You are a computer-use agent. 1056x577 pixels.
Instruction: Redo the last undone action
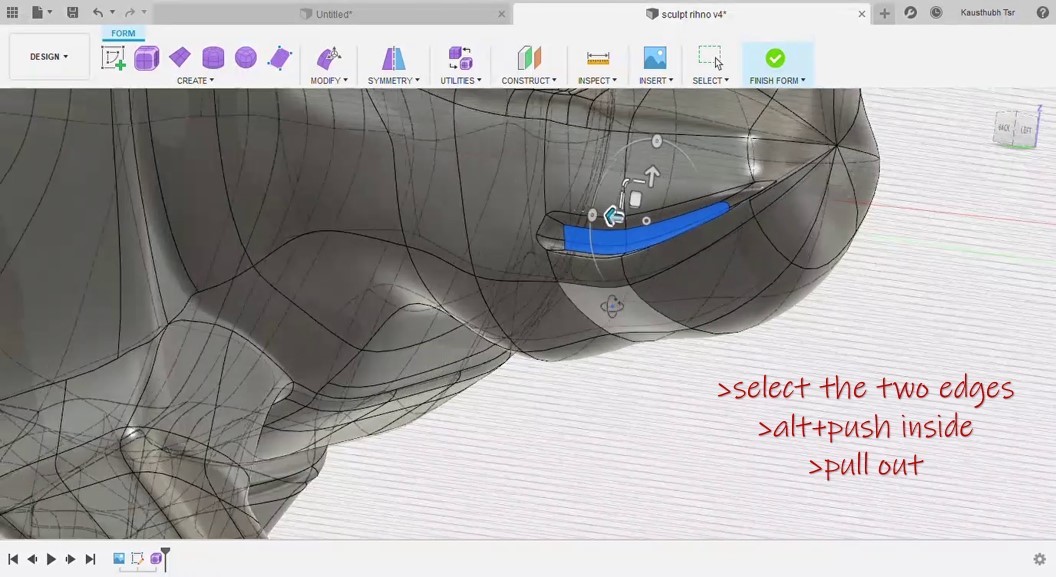click(x=129, y=12)
